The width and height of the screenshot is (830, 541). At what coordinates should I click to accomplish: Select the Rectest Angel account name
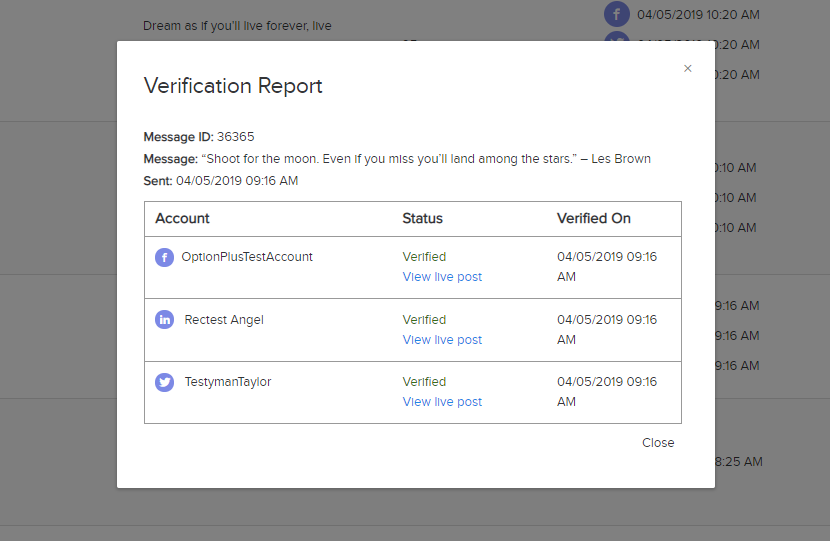click(x=224, y=320)
